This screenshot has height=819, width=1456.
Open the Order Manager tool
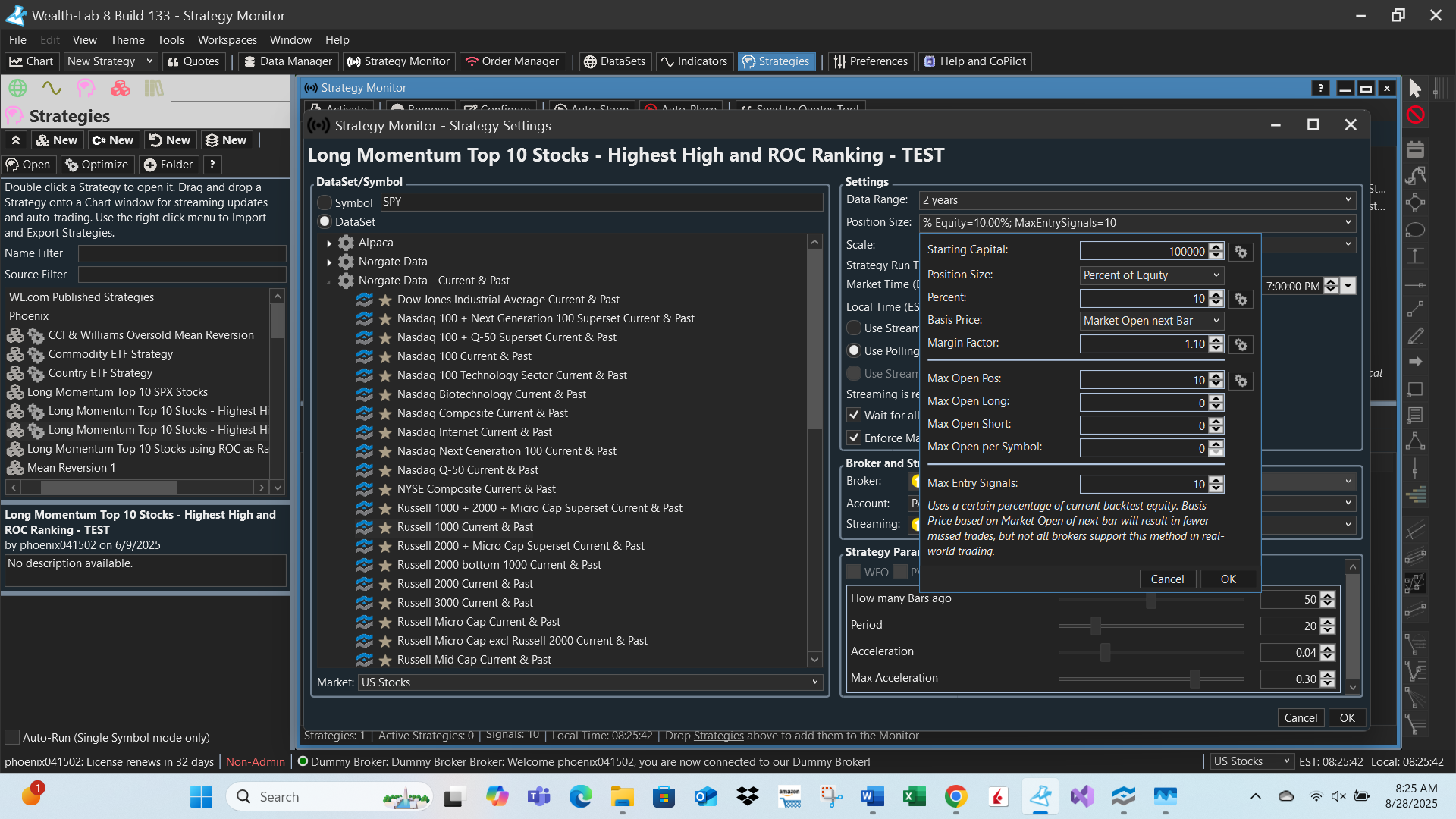click(513, 61)
